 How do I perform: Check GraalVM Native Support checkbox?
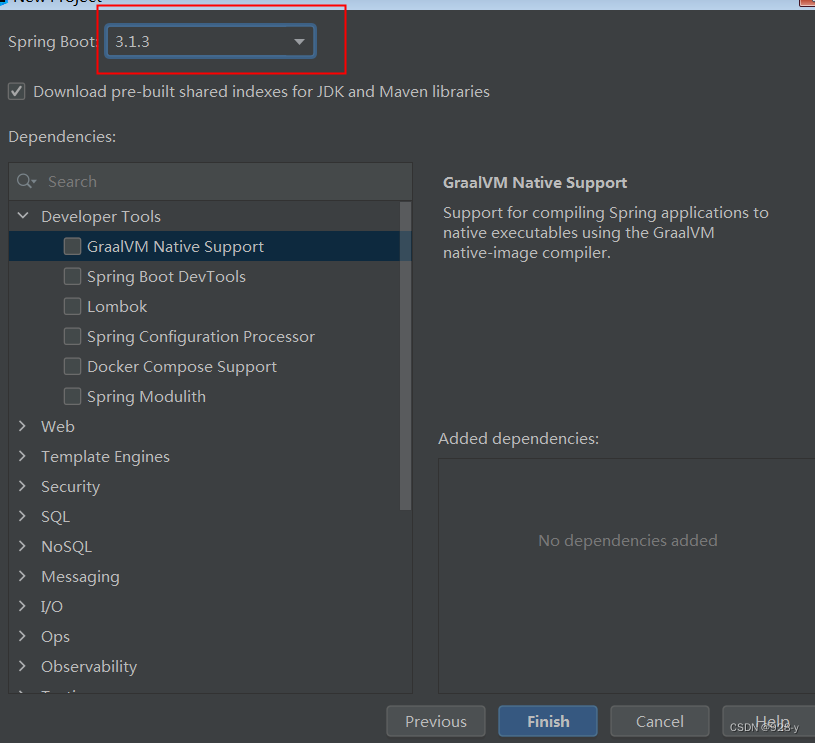coord(72,246)
